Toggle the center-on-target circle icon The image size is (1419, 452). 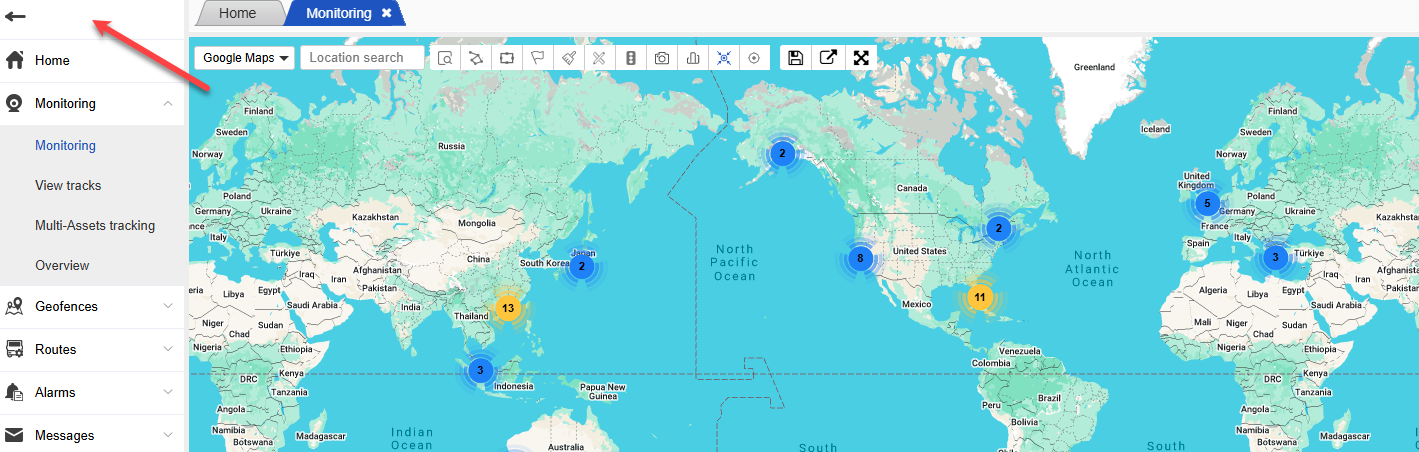754,58
